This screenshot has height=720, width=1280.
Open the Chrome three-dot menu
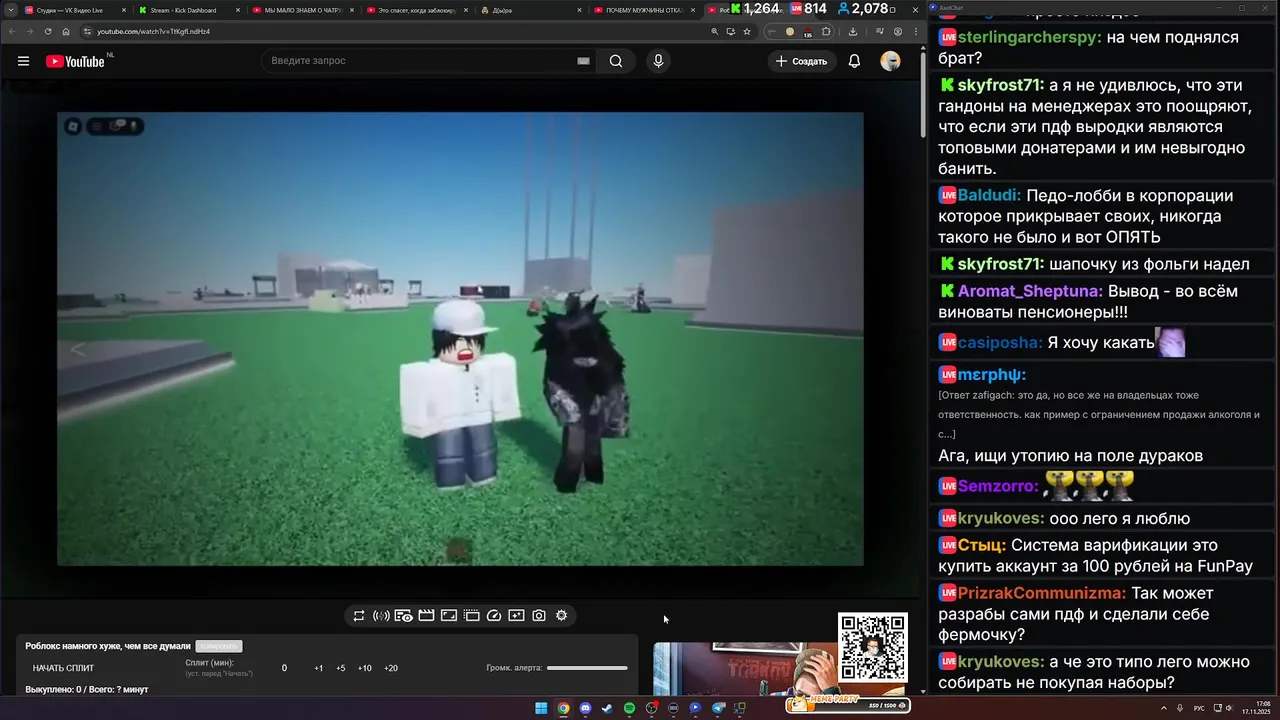click(916, 31)
